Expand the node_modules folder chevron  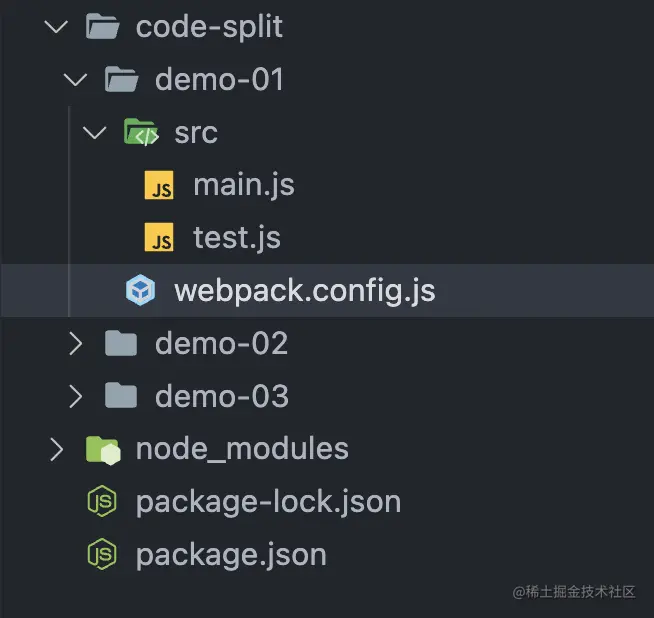coord(56,449)
